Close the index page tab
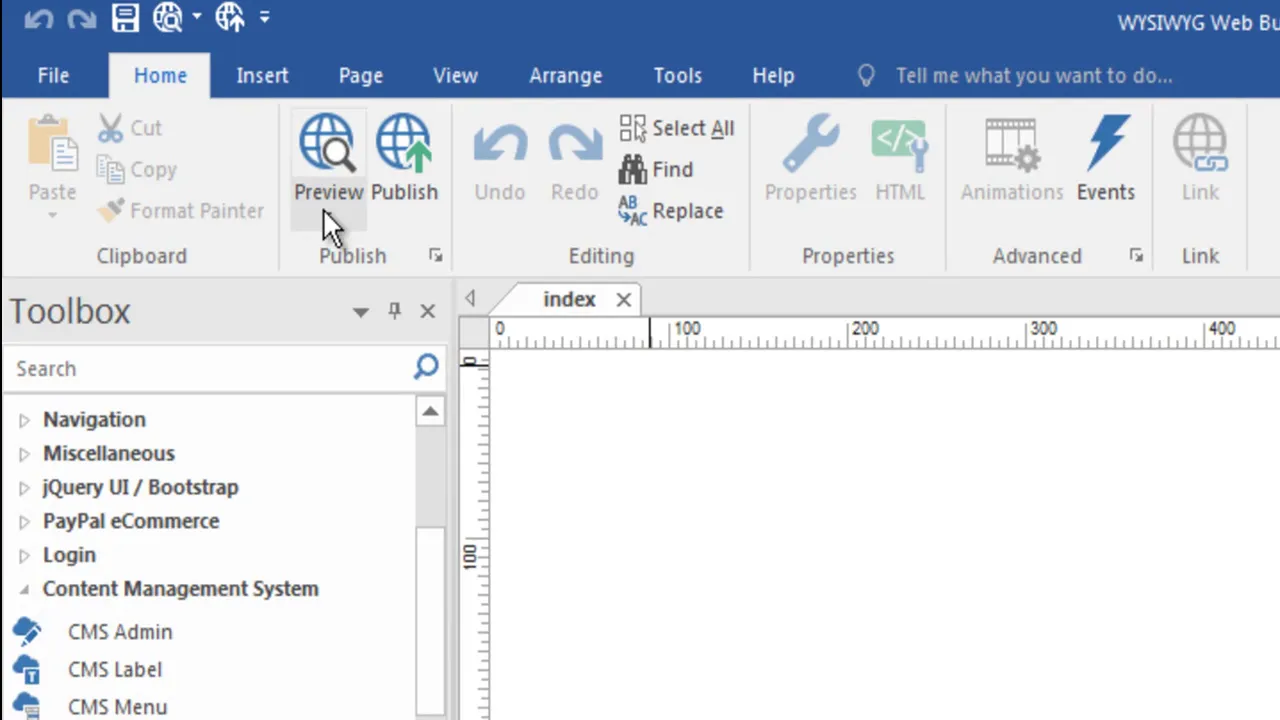The height and width of the screenshot is (720, 1280). [623, 300]
